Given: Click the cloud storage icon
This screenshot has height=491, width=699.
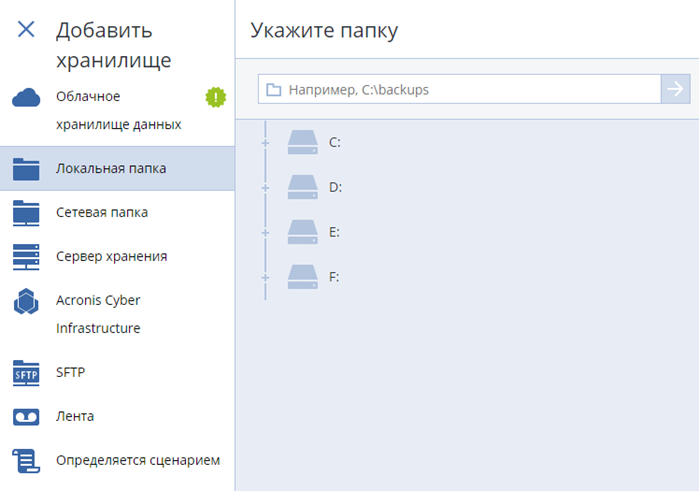Looking at the screenshot, I should point(26,97).
